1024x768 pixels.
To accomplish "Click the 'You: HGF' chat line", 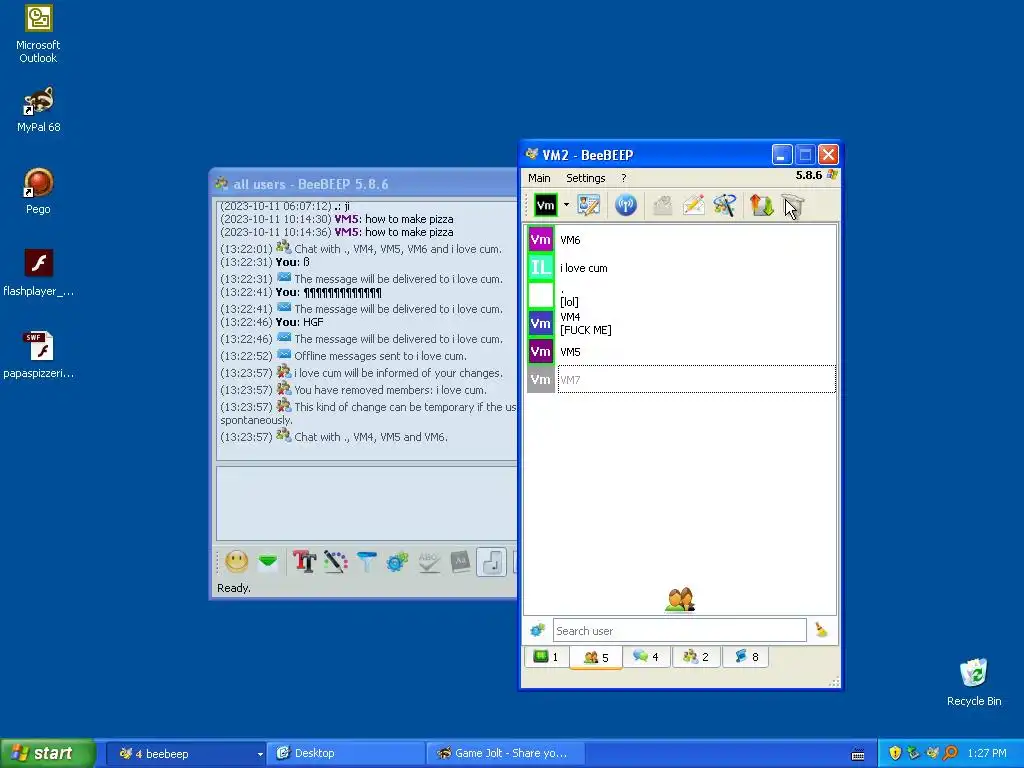I will point(272,322).
